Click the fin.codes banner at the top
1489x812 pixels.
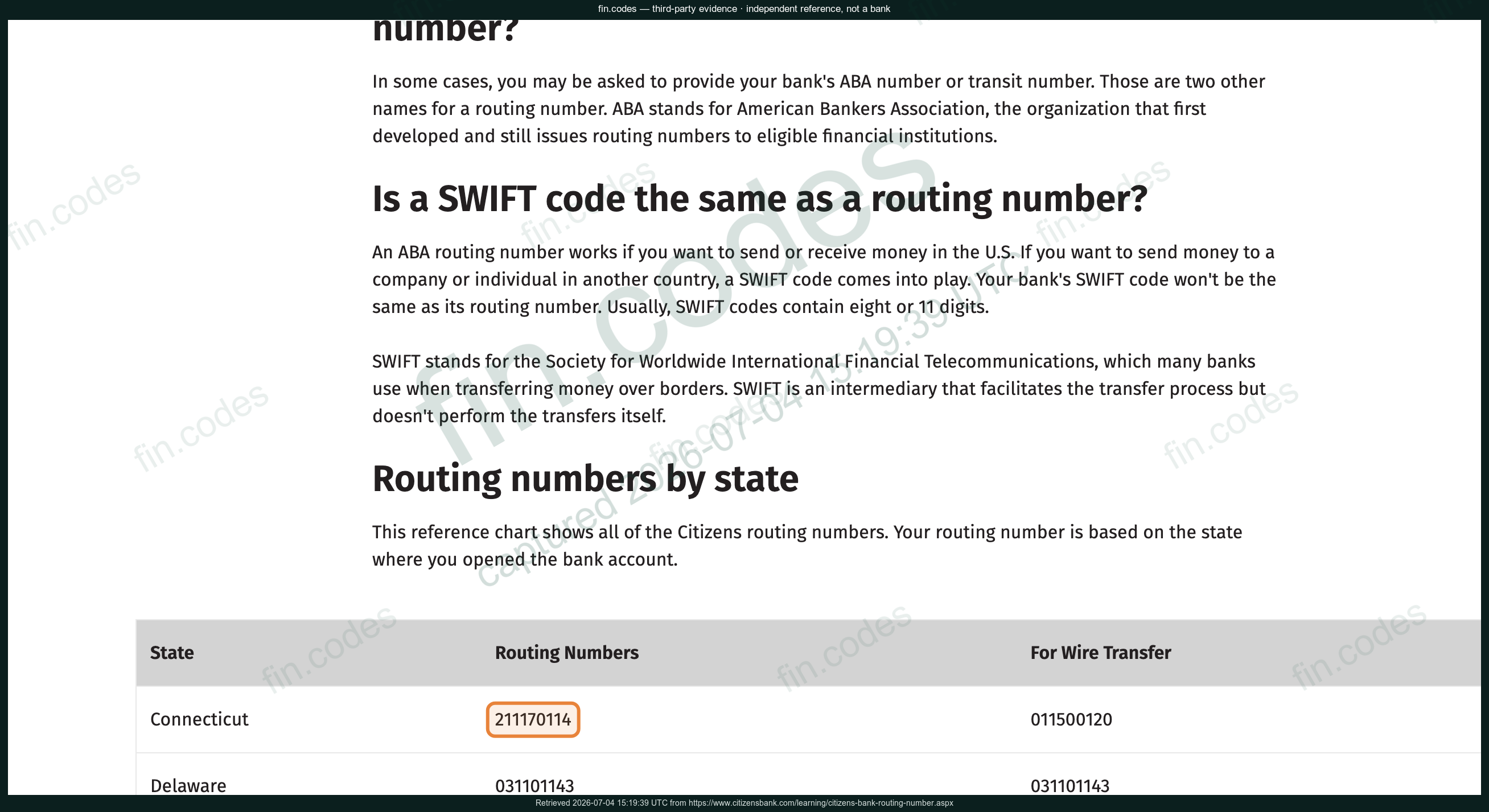pos(744,9)
